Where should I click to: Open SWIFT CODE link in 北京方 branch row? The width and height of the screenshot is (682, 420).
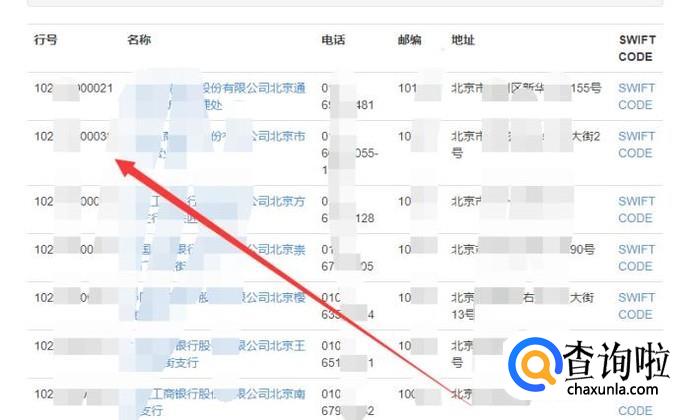click(x=636, y=209)
